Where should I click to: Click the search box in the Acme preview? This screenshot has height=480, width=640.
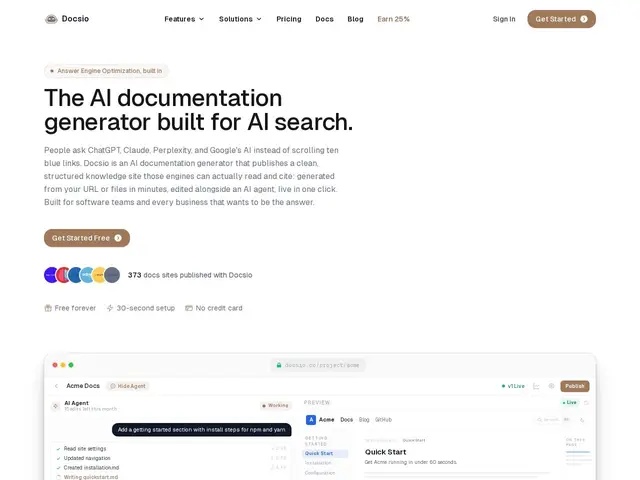[x=553, y=420]
